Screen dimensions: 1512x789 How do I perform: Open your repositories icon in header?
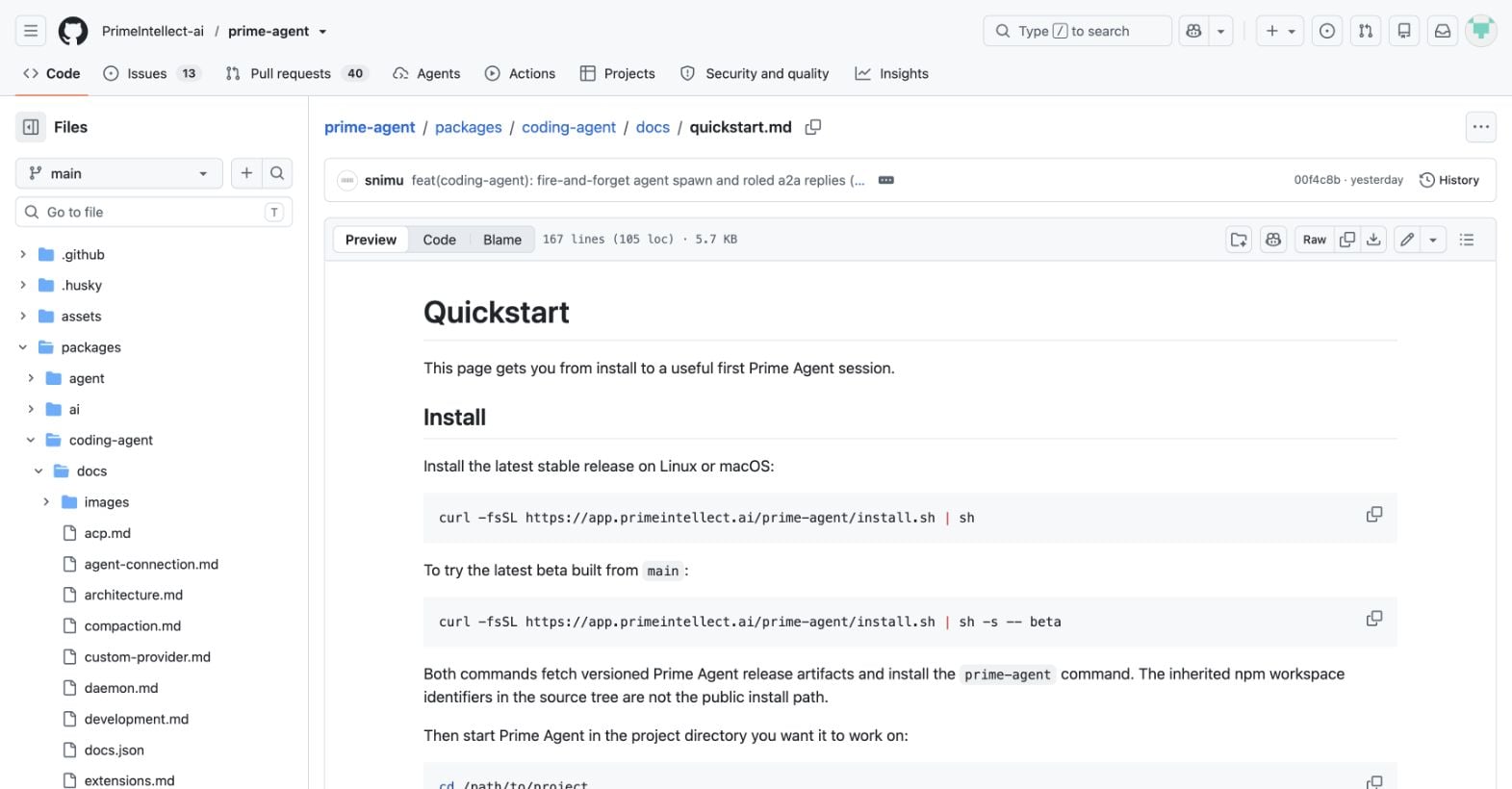pyautogui.click(x=1404, y=31)
